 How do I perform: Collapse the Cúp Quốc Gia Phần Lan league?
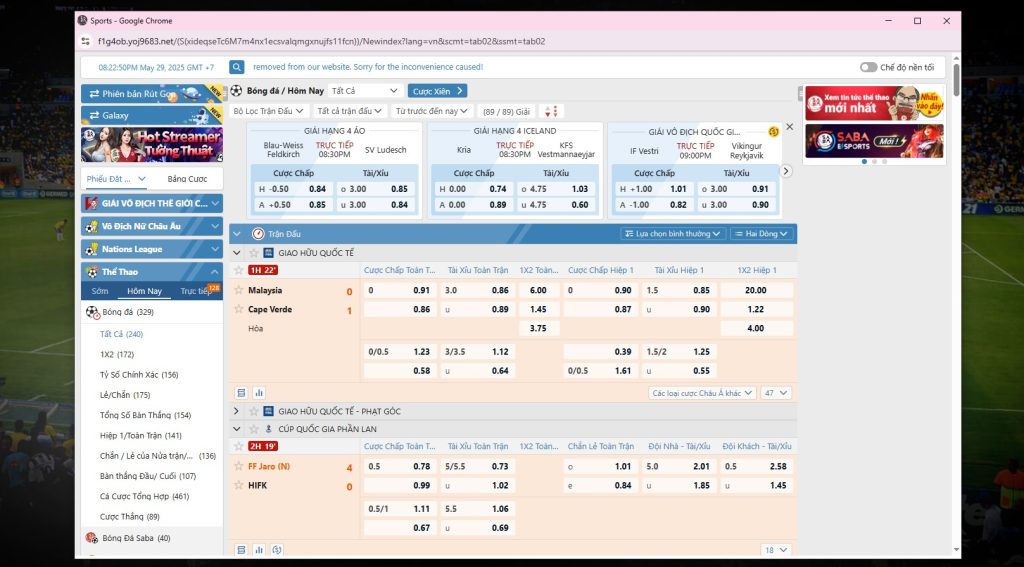coord(236,429)
